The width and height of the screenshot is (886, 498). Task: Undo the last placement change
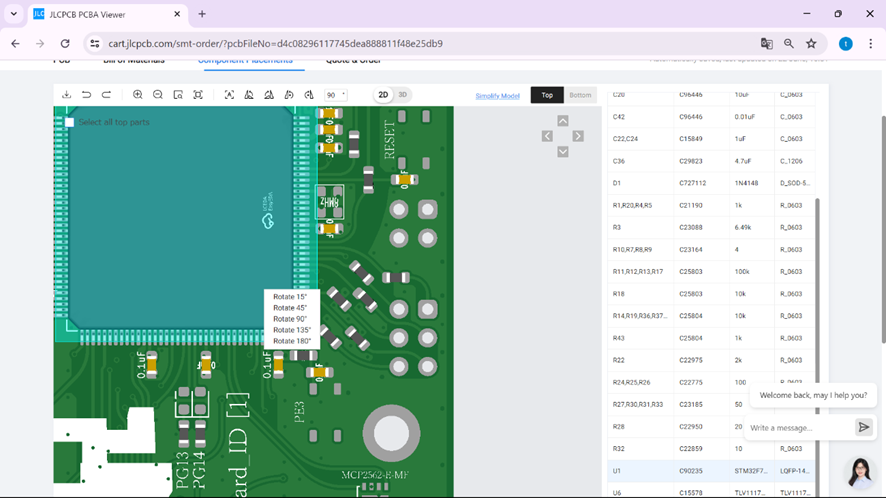pos(86,94)
